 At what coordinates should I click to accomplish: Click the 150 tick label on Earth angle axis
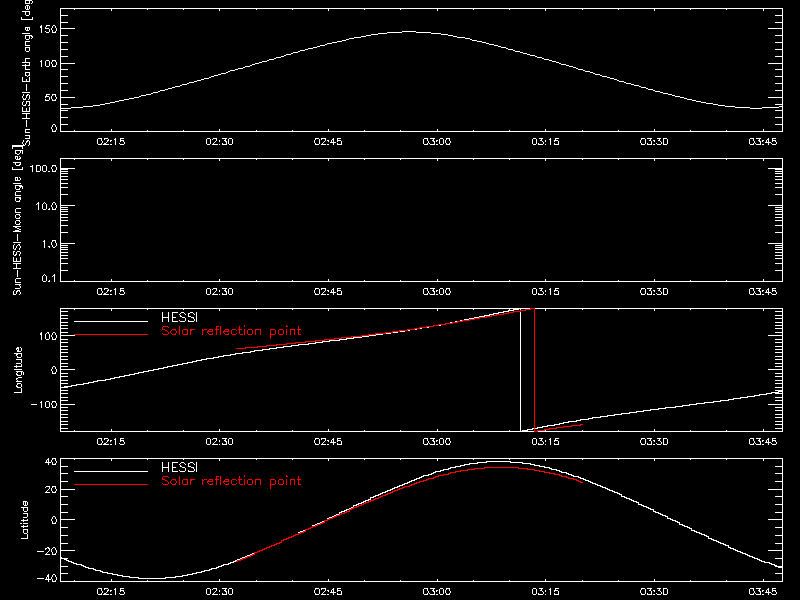(47, 29)
